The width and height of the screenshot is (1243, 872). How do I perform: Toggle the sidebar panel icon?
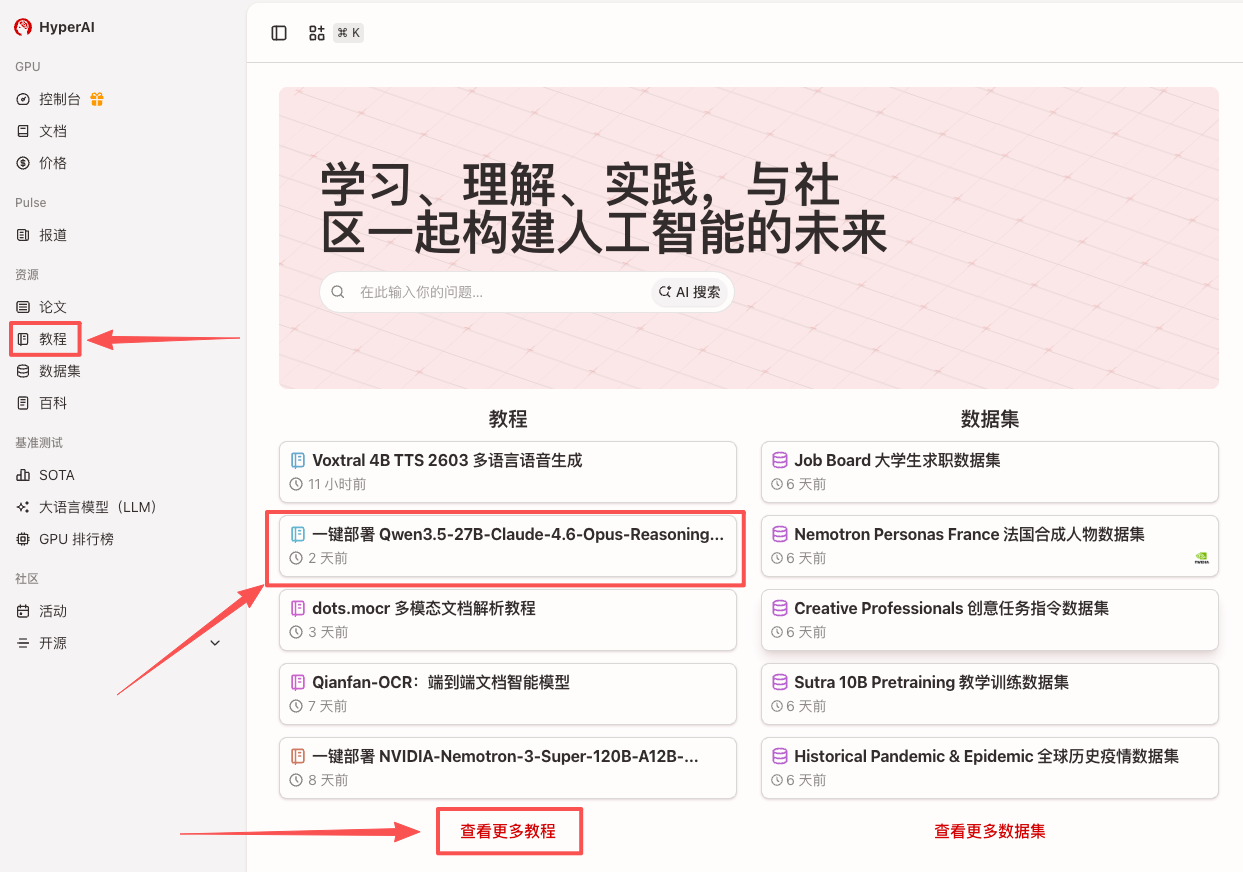pyautogui.click(x=279, y=33)
